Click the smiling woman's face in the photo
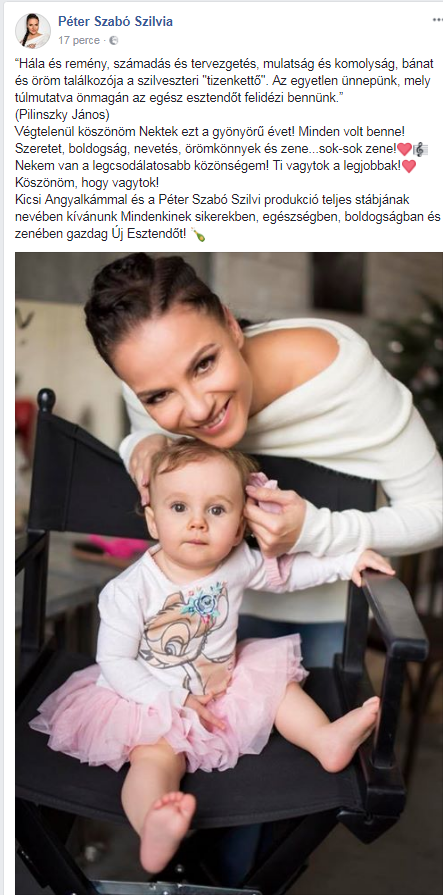This screenshot has width=443, height=895. 183,370
